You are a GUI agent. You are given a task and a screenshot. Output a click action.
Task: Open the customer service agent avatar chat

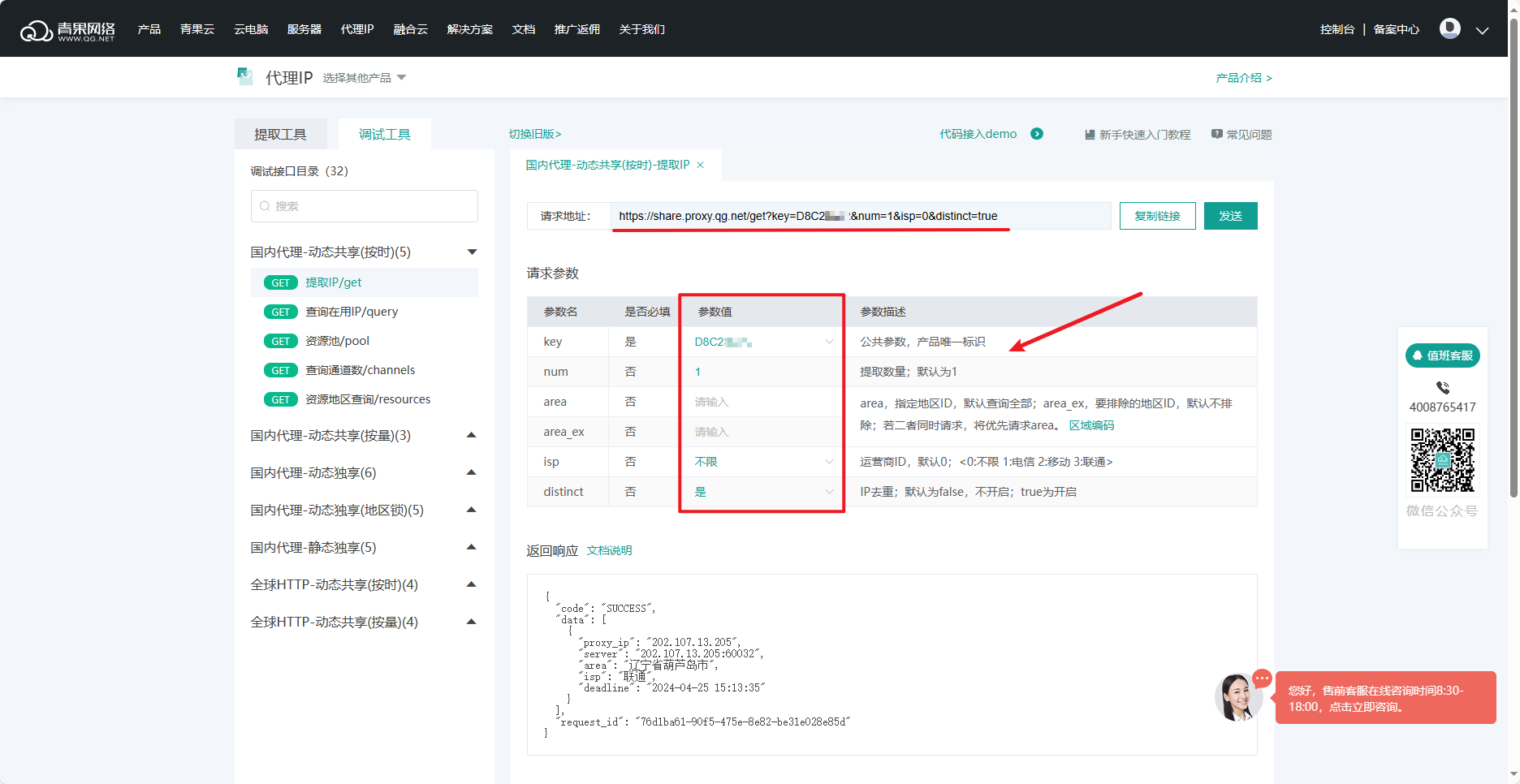[1237, 697]
